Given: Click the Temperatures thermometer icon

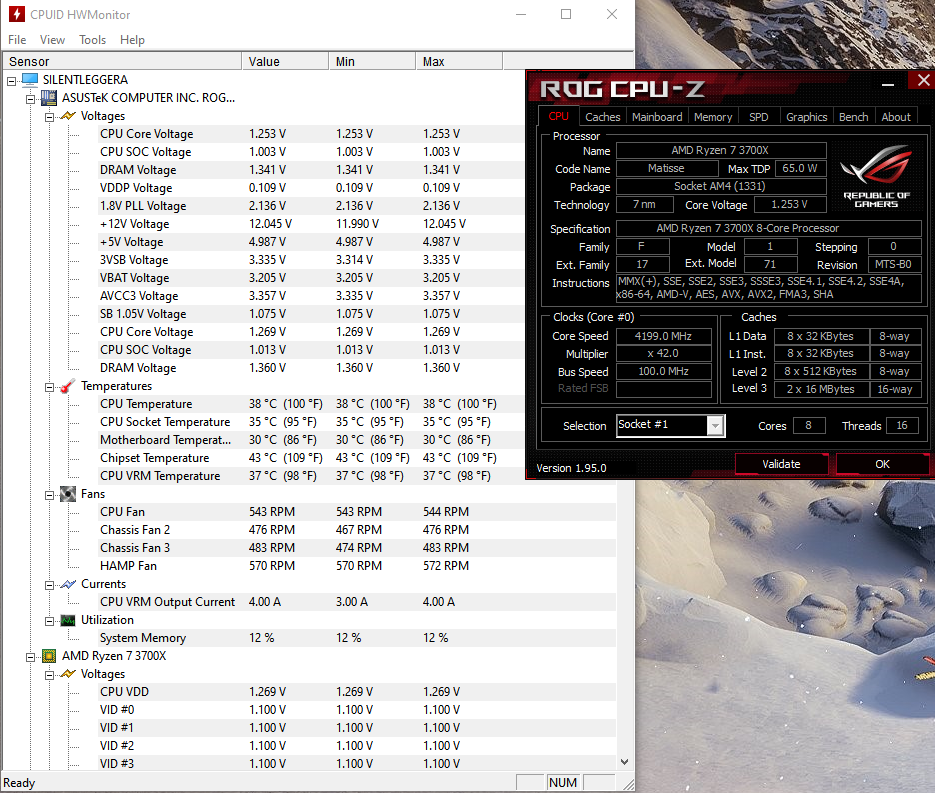Looking at the screenshot, I should [69, 386].
